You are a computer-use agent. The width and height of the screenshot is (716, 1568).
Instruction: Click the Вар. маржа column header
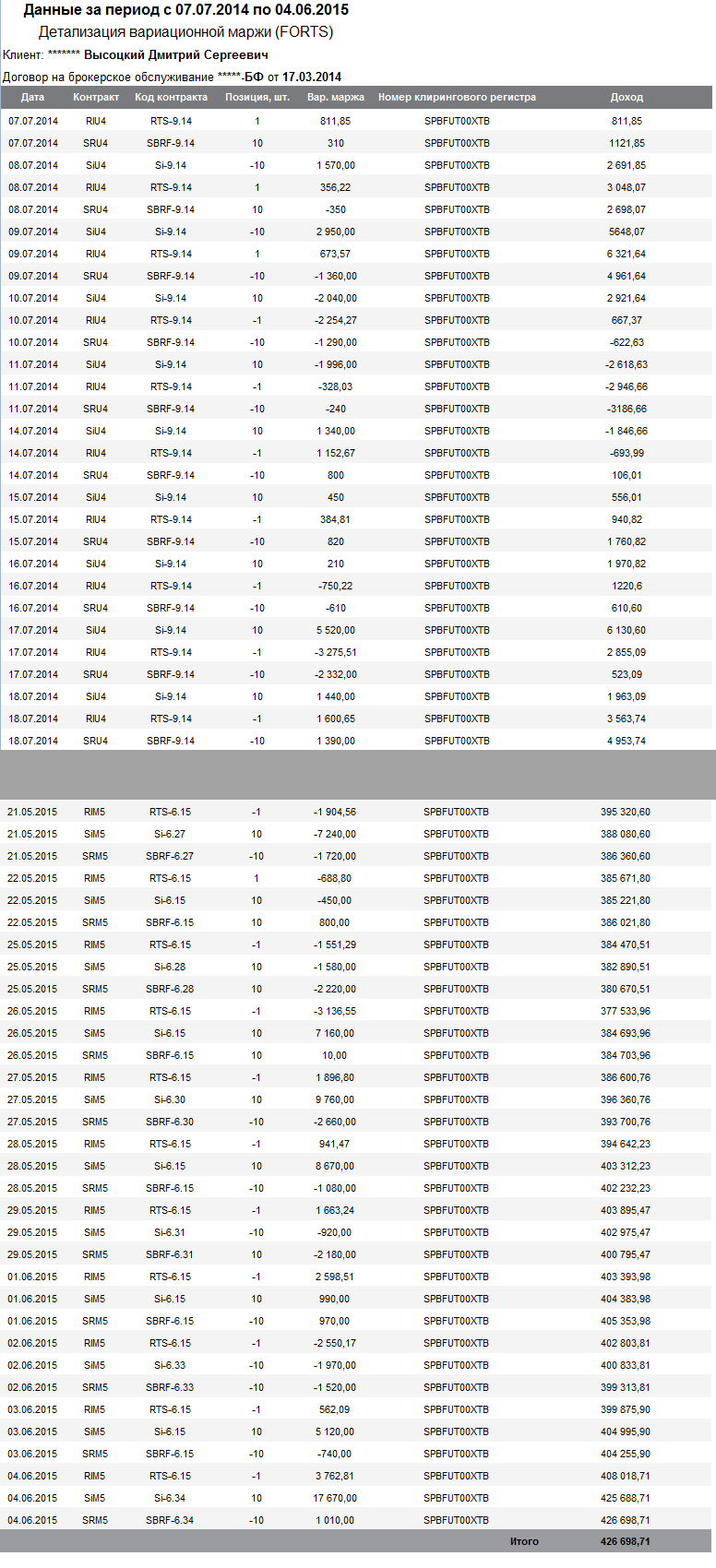coord(336,97)
